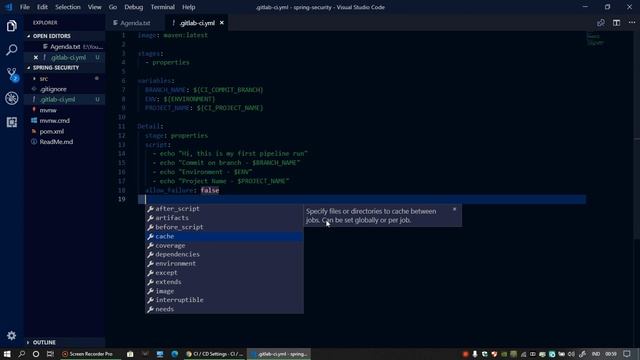This screenshot has width=640, height=360.
Task: Open the View menu
Action: tap(95, 7)
